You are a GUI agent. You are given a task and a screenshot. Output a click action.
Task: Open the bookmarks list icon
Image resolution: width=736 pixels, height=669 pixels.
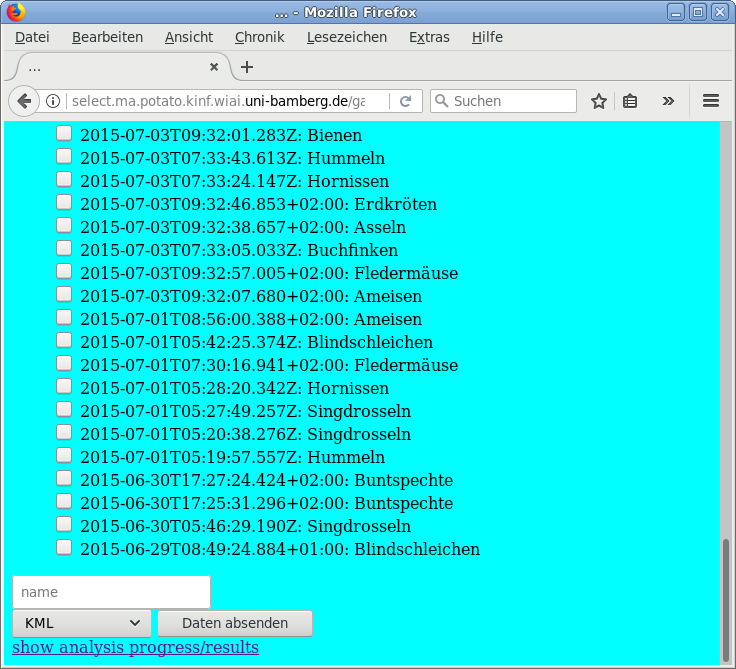pos(630,101)
